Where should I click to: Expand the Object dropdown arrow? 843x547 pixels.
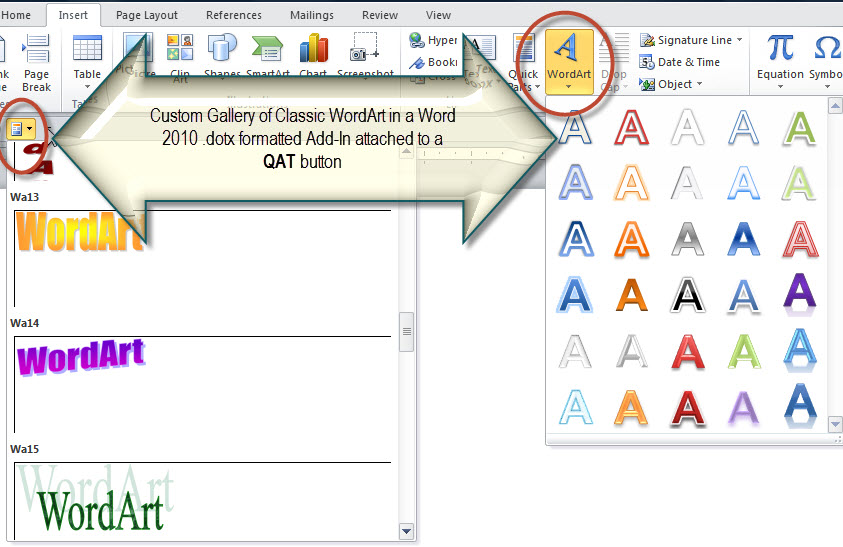(699, 84)
